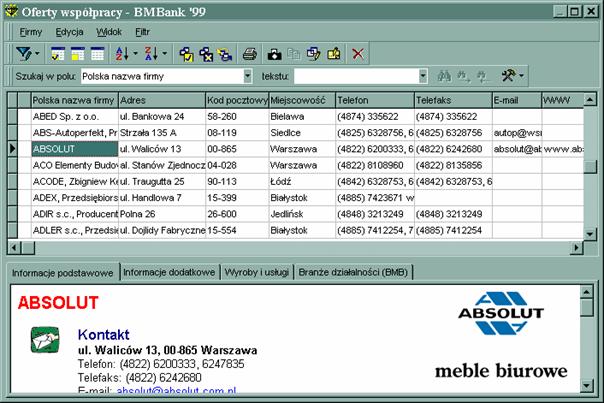
Task: Switch to Wyroby i usługi tab
Action: 257,272
